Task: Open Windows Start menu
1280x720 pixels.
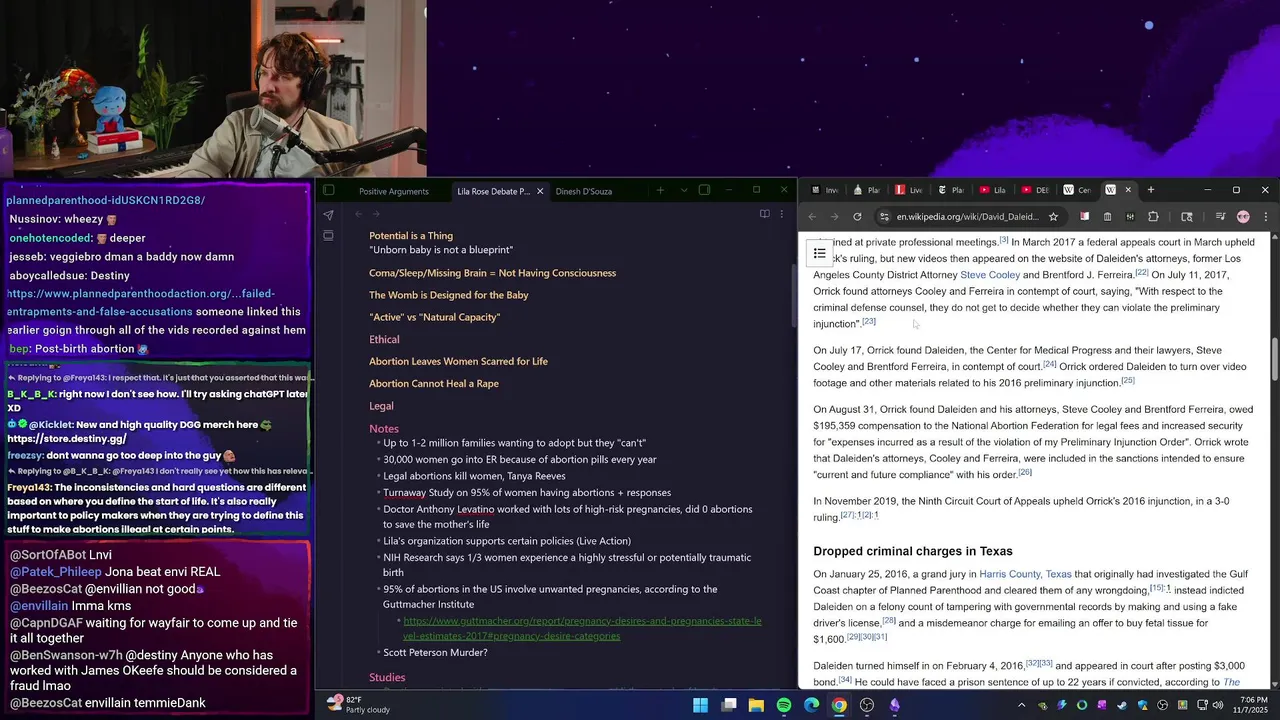Action: click(x=701, y=705)
